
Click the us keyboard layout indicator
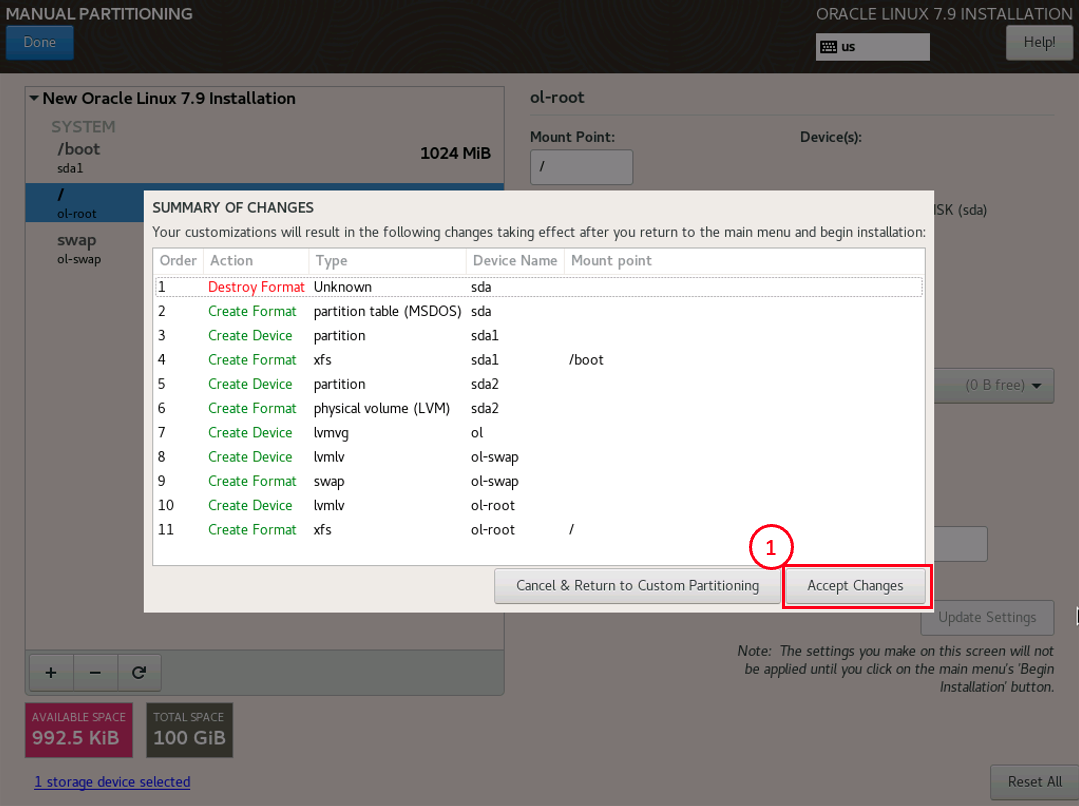click(x=873, y=47)
